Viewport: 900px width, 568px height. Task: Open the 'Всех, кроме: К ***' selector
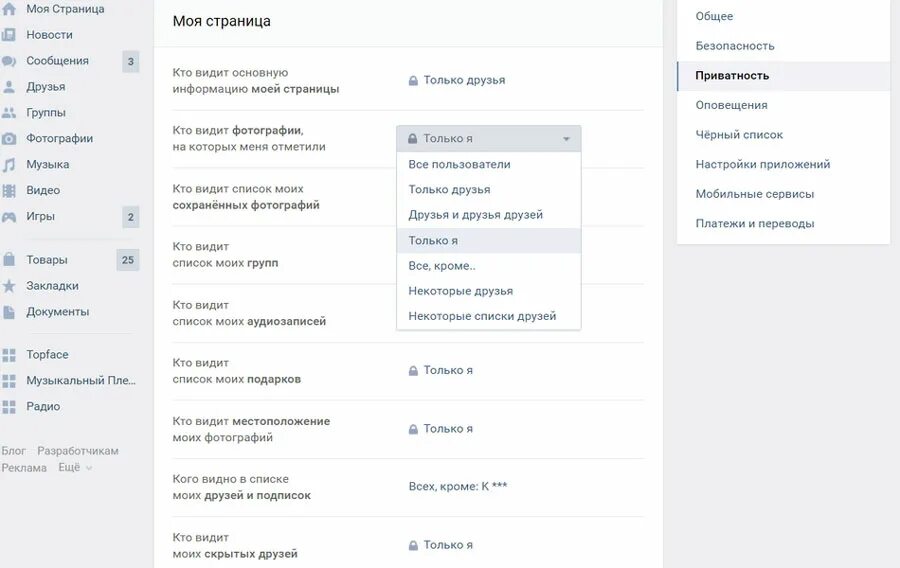click(x=458, y=487)
